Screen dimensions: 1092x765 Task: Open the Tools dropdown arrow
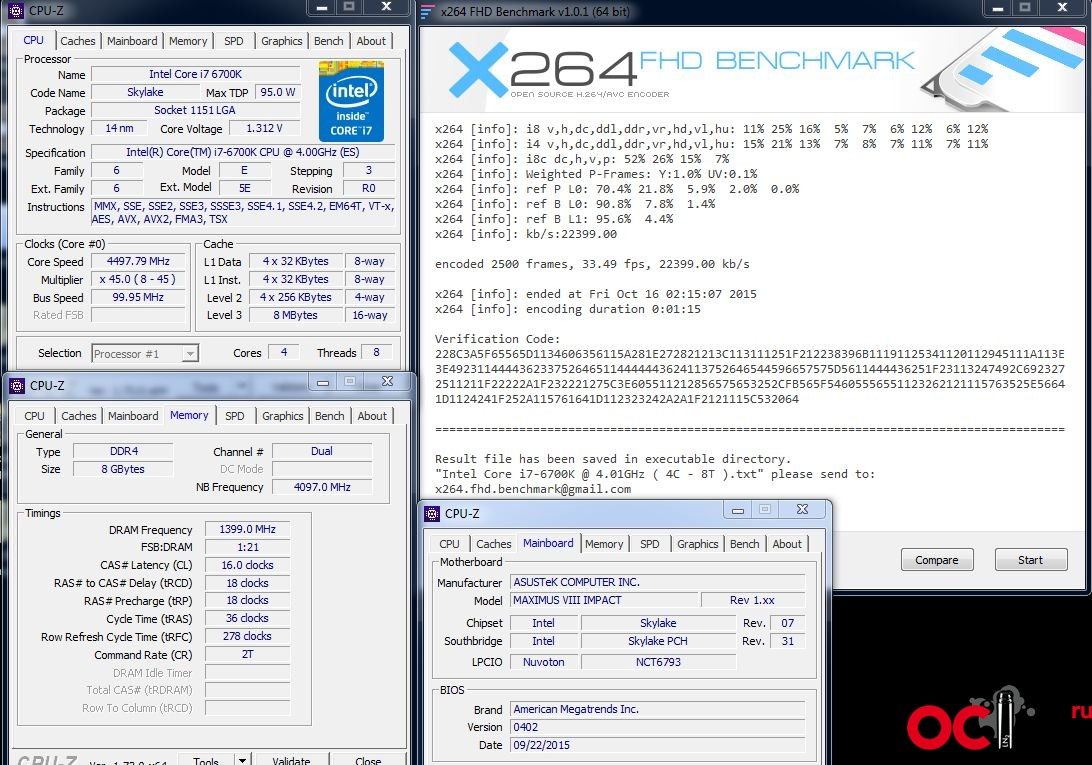(242, 761)
